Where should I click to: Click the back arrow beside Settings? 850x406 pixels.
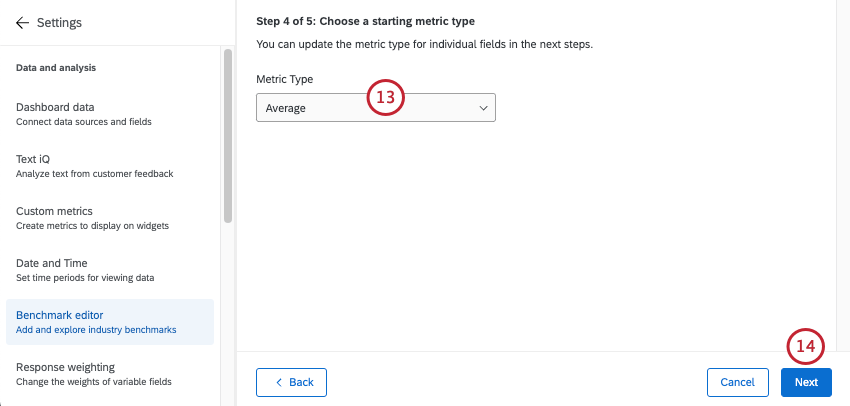coord(22,23)
